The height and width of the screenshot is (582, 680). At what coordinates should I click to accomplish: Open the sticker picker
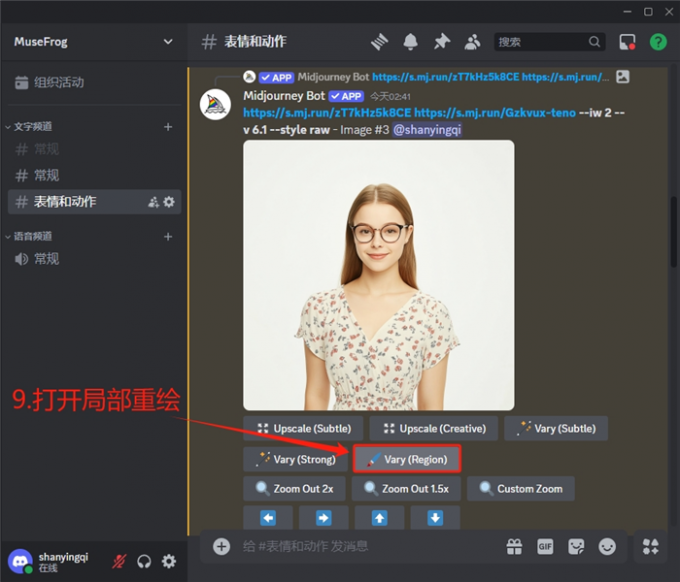coord(576,546)
